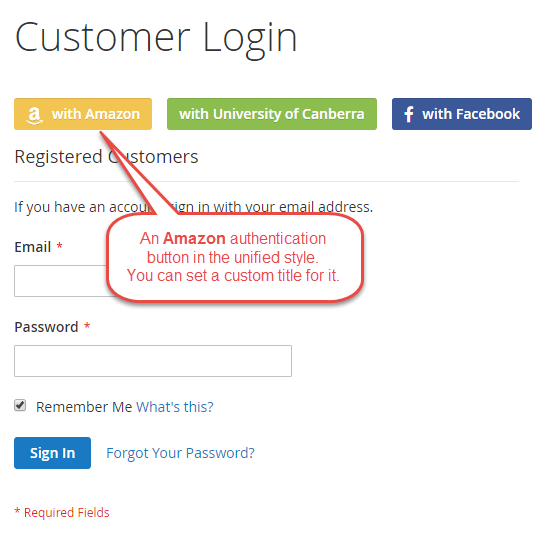
Task: Click the red Amazon authentication callout bubble
Action: tap(235, 257)
